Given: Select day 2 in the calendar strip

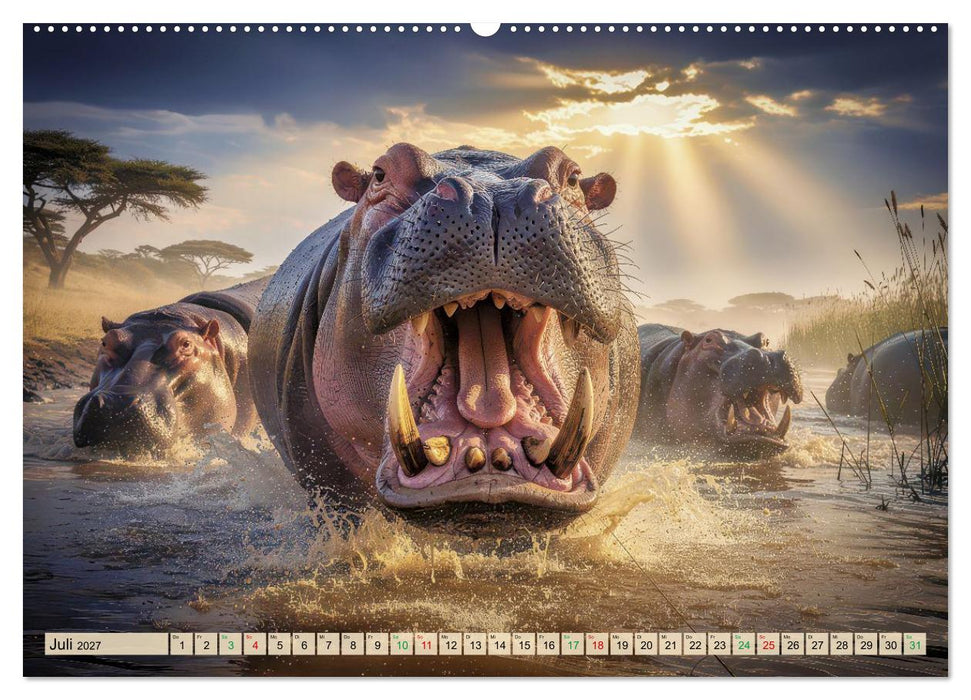Looking at the screenshot, I should click(x=206, y=644).
